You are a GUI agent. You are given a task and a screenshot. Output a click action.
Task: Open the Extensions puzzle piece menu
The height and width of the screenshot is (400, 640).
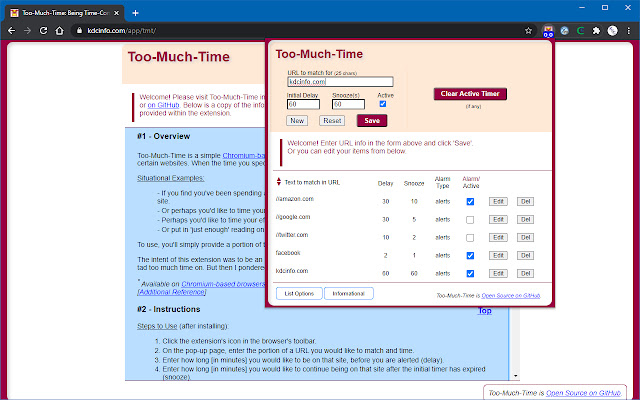tap(596, 31)
